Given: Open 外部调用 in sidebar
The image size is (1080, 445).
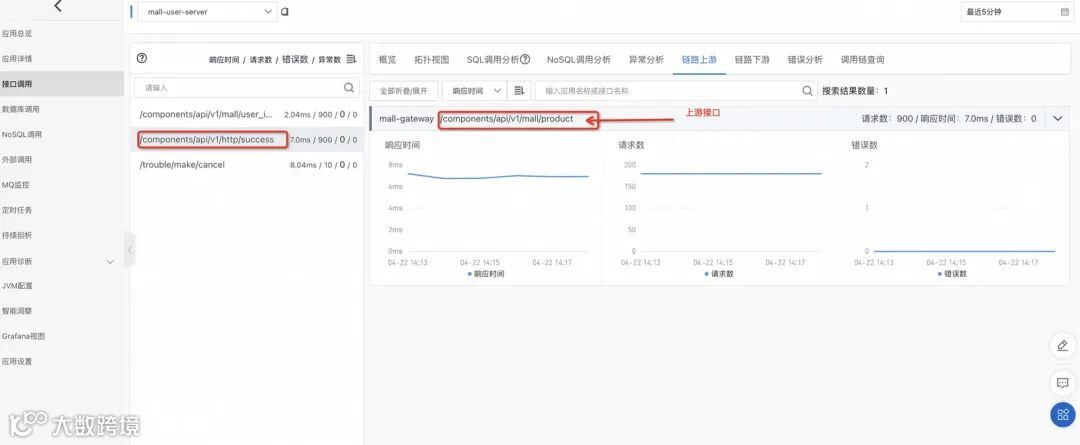Looking at the screenshot, I should [x=17, y=159].
